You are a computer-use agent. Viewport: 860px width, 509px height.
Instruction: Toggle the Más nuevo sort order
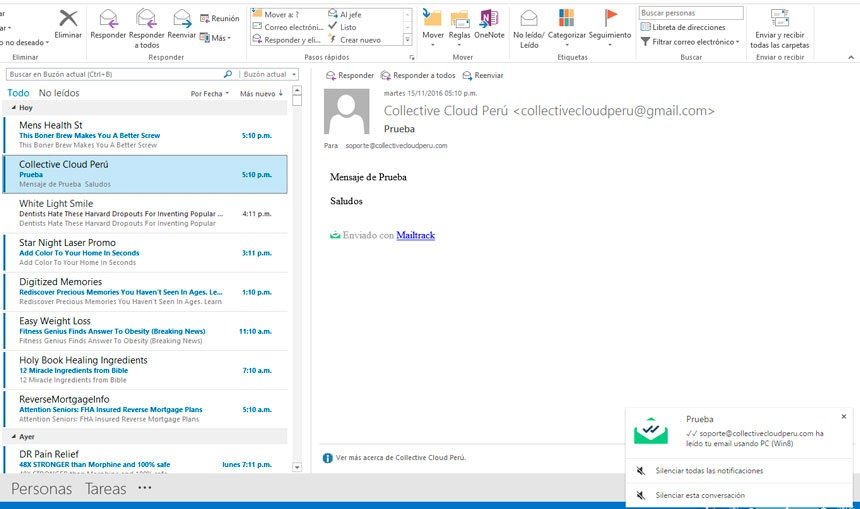261,94
